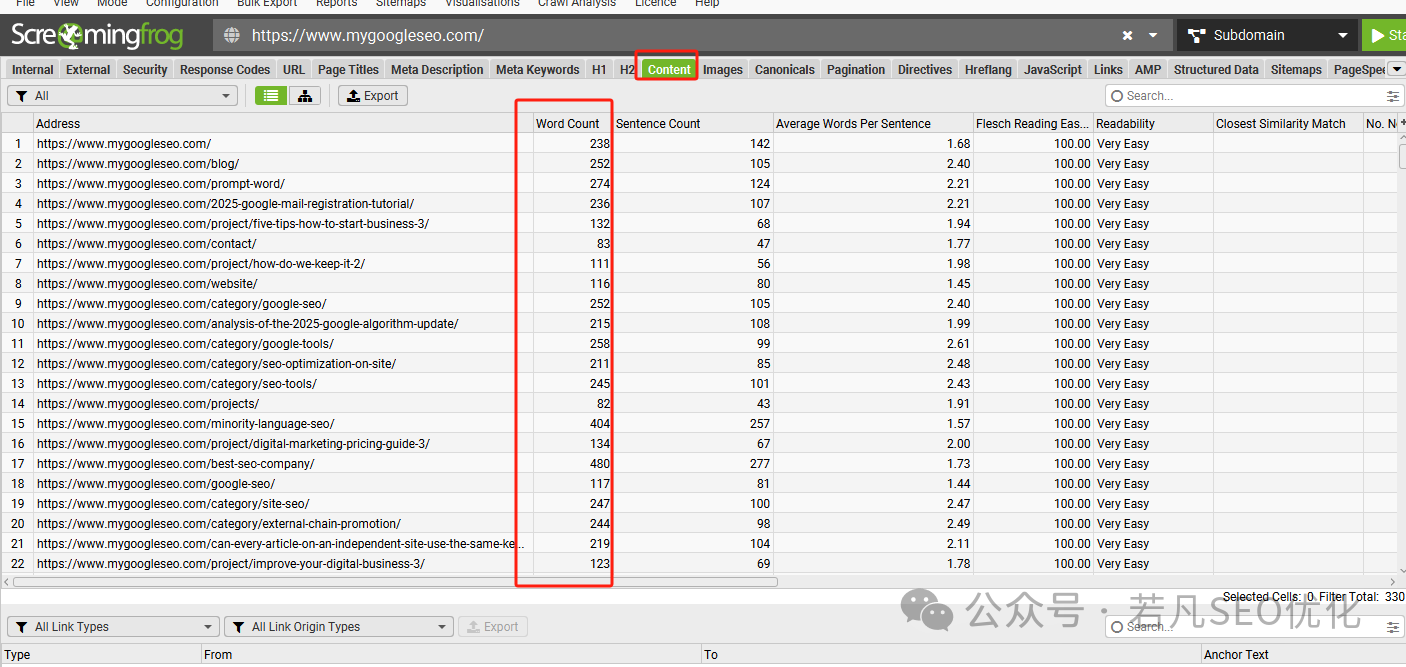The height and width of the screenshot is (667, 1406).
Task: Add columns with the plus icon
Action: tap(1401, 124)
